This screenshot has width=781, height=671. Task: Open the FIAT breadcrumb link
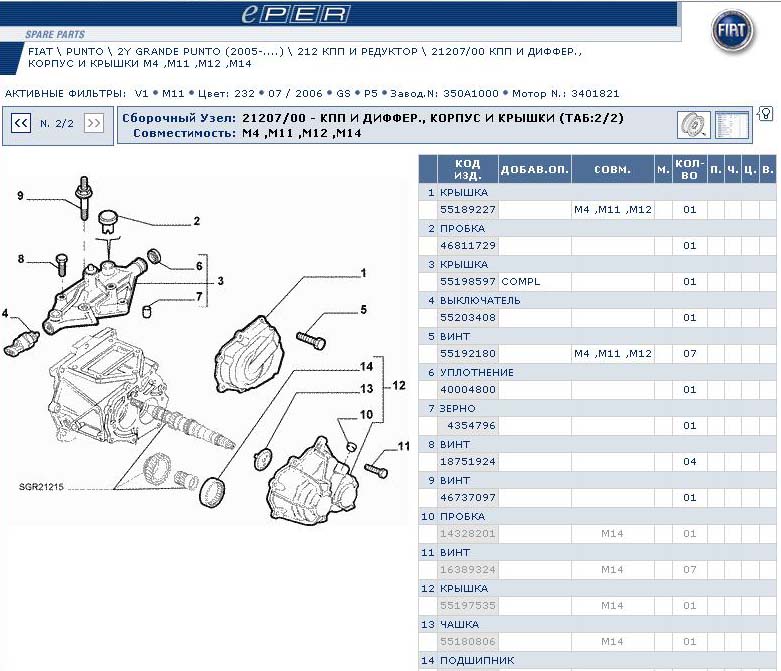click(42, 50)
